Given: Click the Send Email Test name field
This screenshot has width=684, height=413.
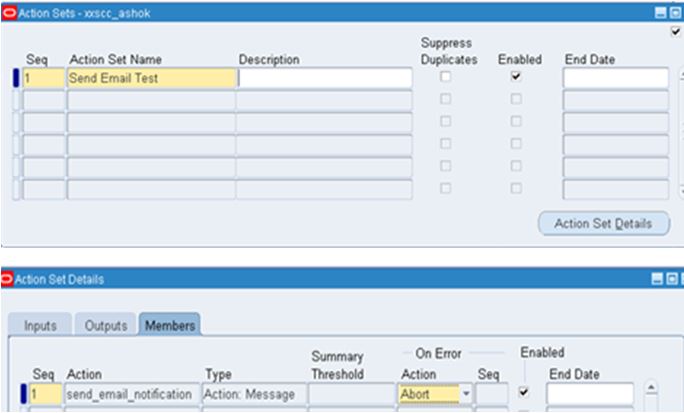Looking at the screenshot, I should [151, 78].
